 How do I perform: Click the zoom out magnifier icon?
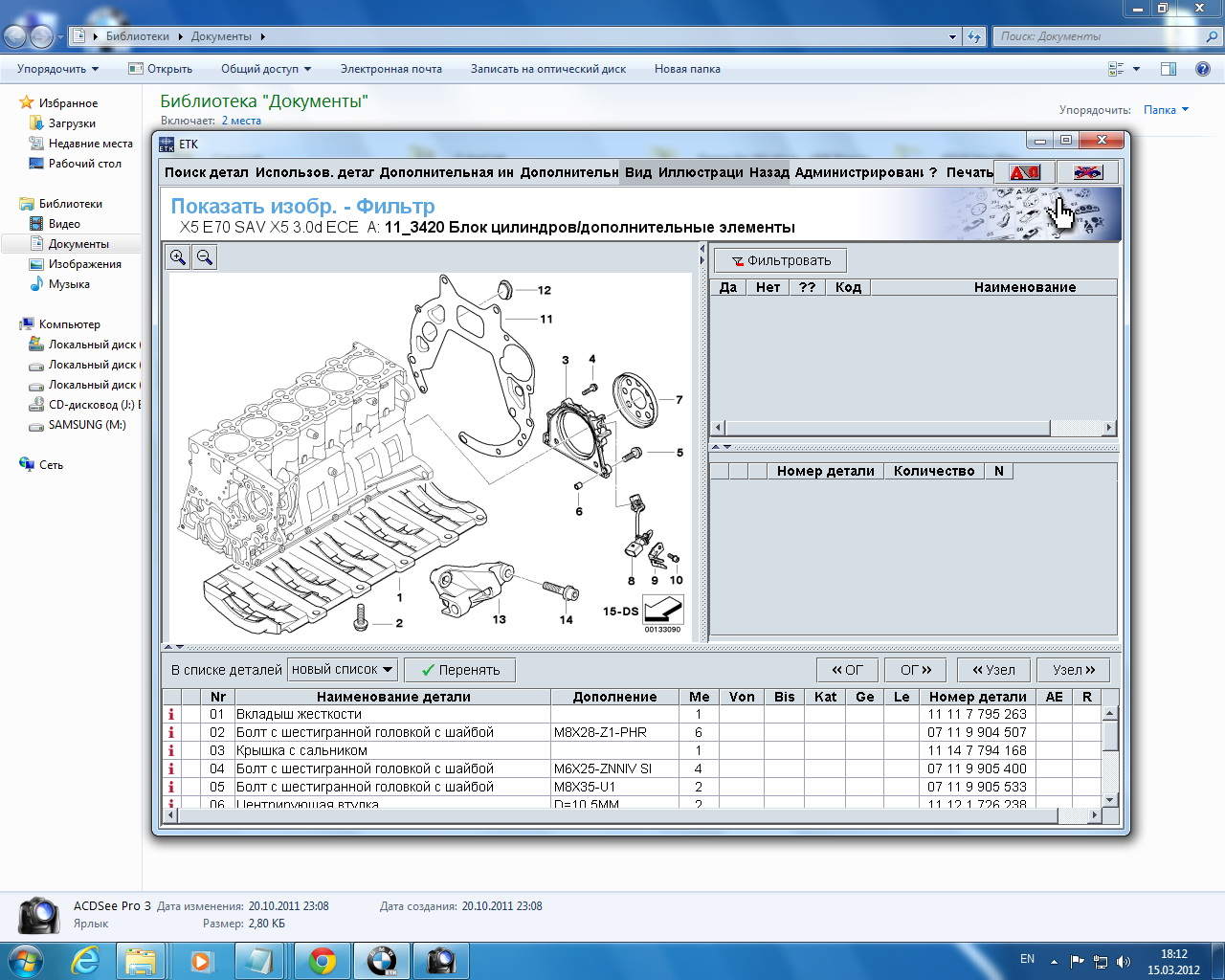(204, 256)
